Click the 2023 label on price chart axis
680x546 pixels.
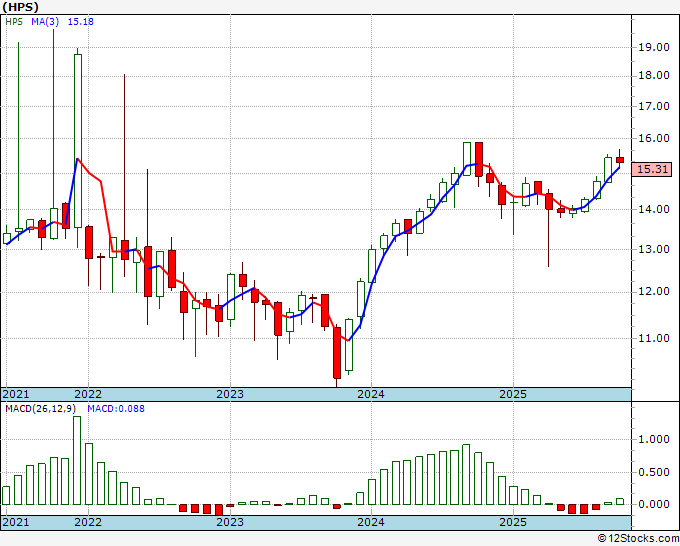(230, 394)
